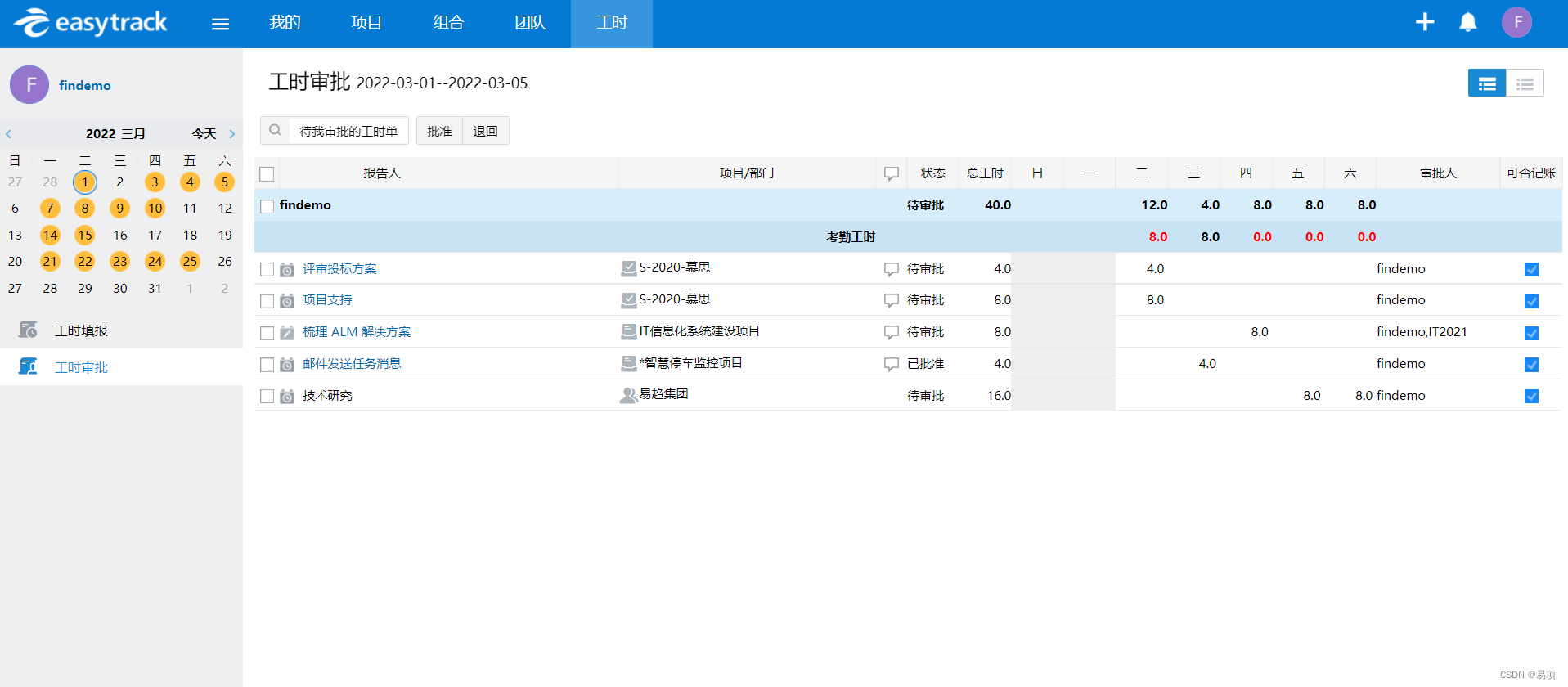Viewport: 1568px width, 687px height.
Task: Select the 技术研究 row checkbox
Action: [x=267, y=396]
